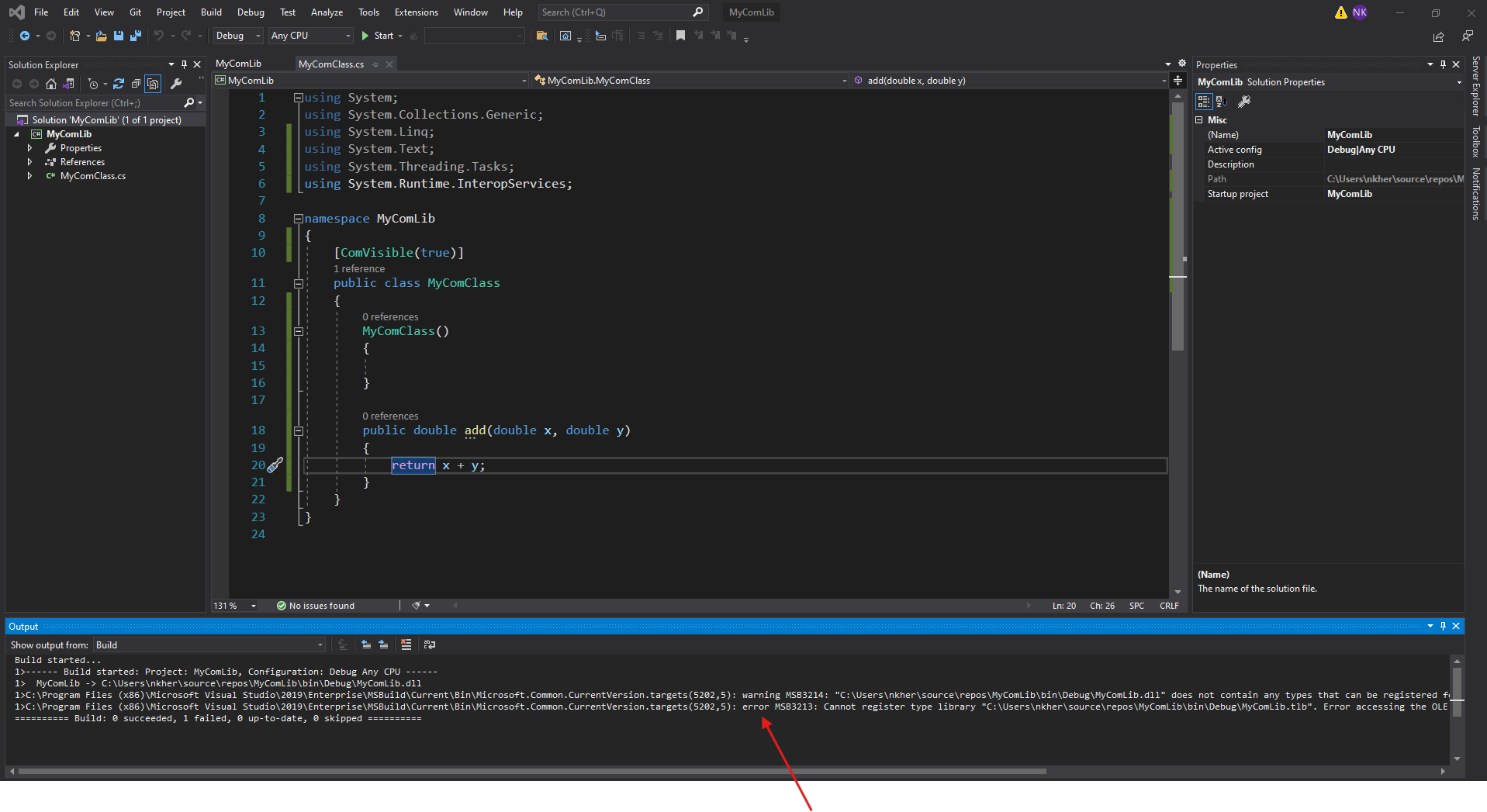Start debugging with the green Start button
Screen dimensions: 1487x812
click(378, 36)
